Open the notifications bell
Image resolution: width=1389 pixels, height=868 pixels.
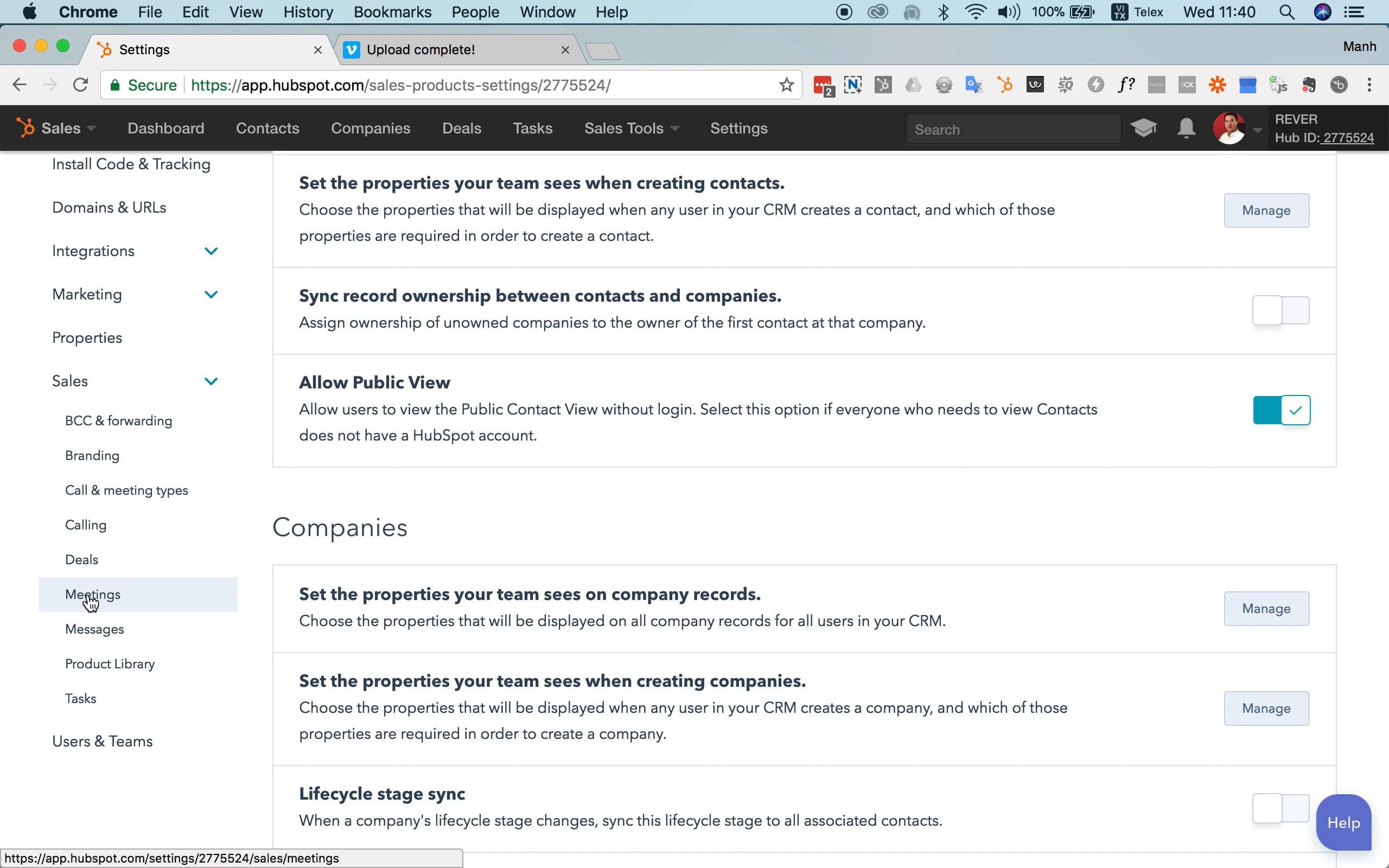pos(1186,128)
